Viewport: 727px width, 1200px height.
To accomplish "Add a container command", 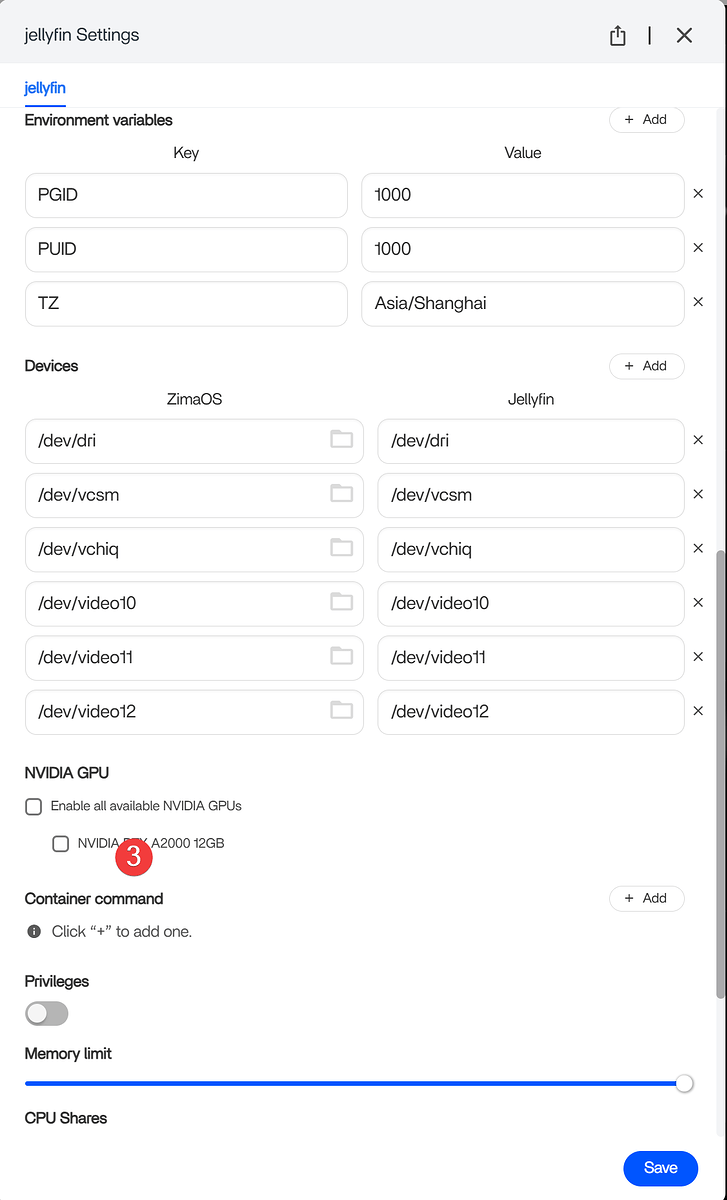I will click(x=646, y=898).
